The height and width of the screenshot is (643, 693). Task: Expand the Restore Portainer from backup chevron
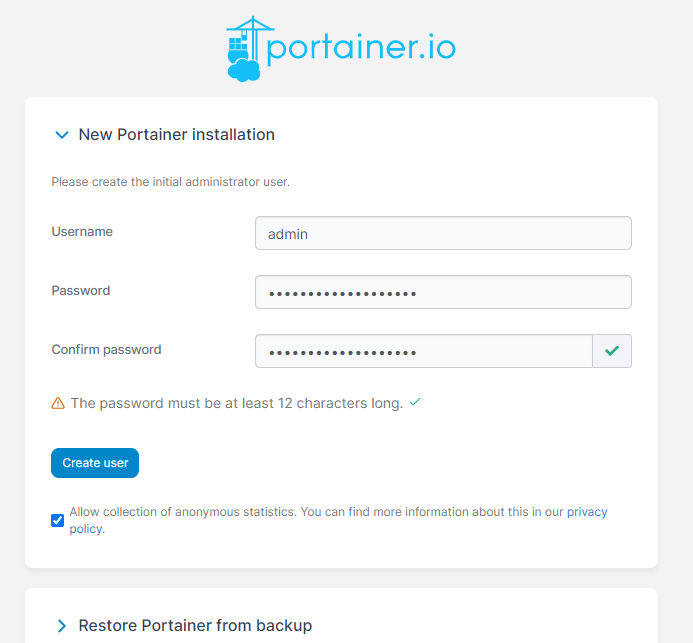click(x=62, y=625)
